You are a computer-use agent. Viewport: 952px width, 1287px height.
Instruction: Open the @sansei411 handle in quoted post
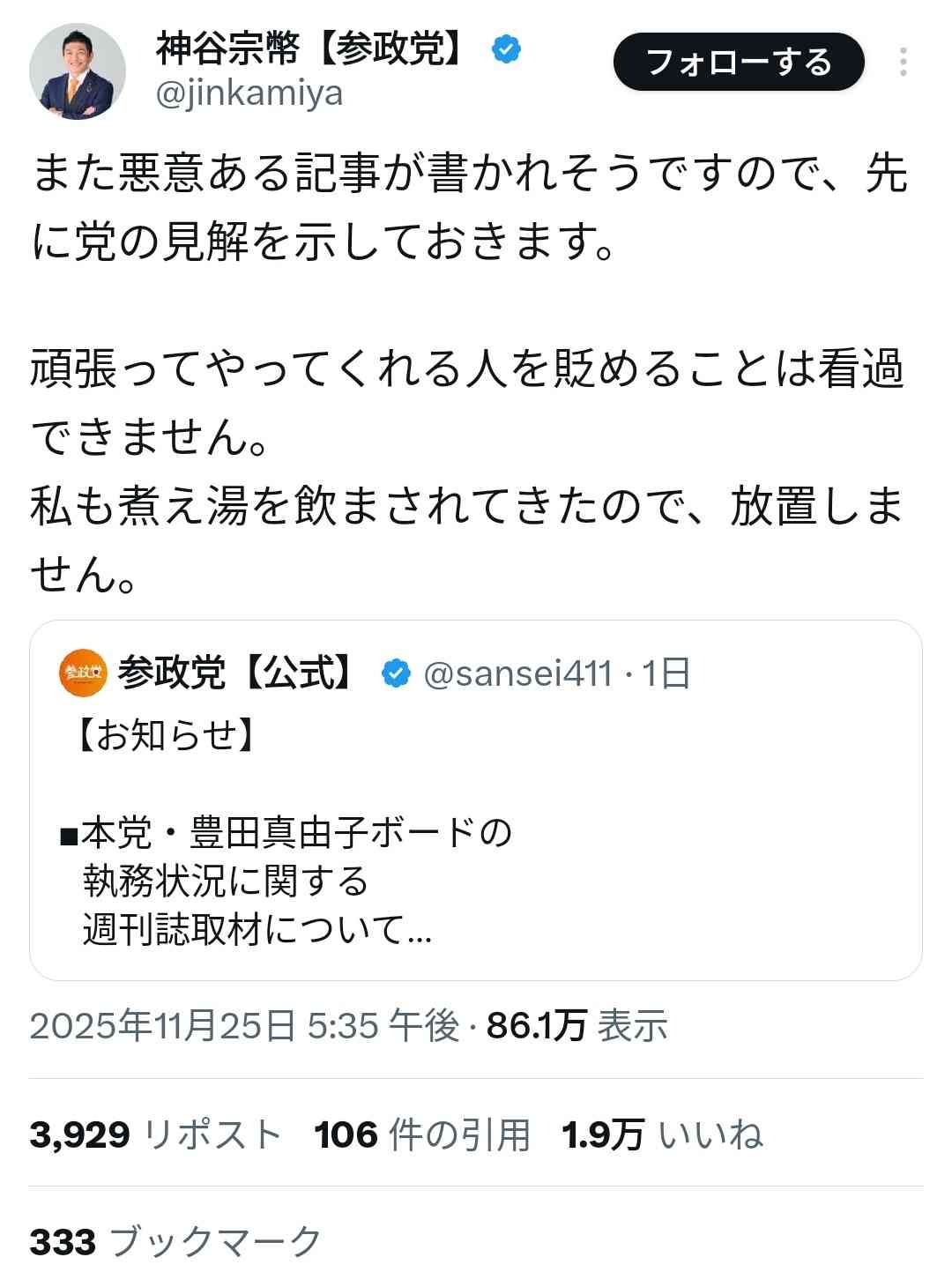pos(518,674)
